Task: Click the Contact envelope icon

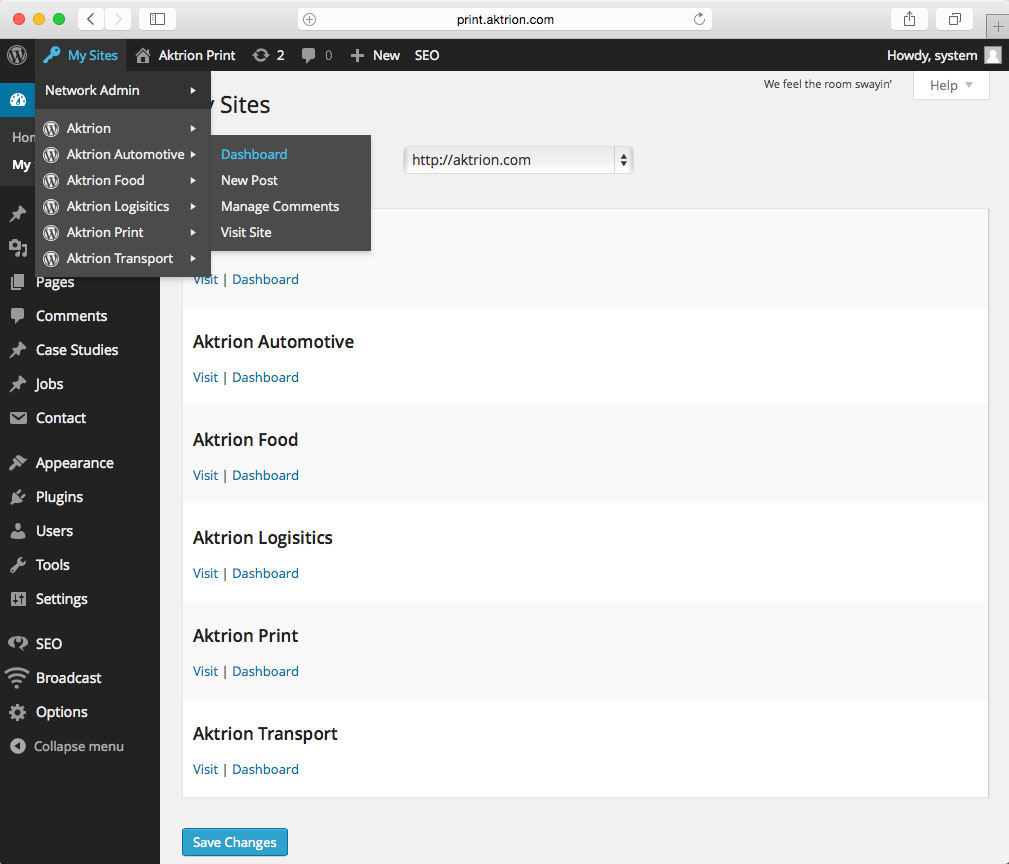Action: 17,418
